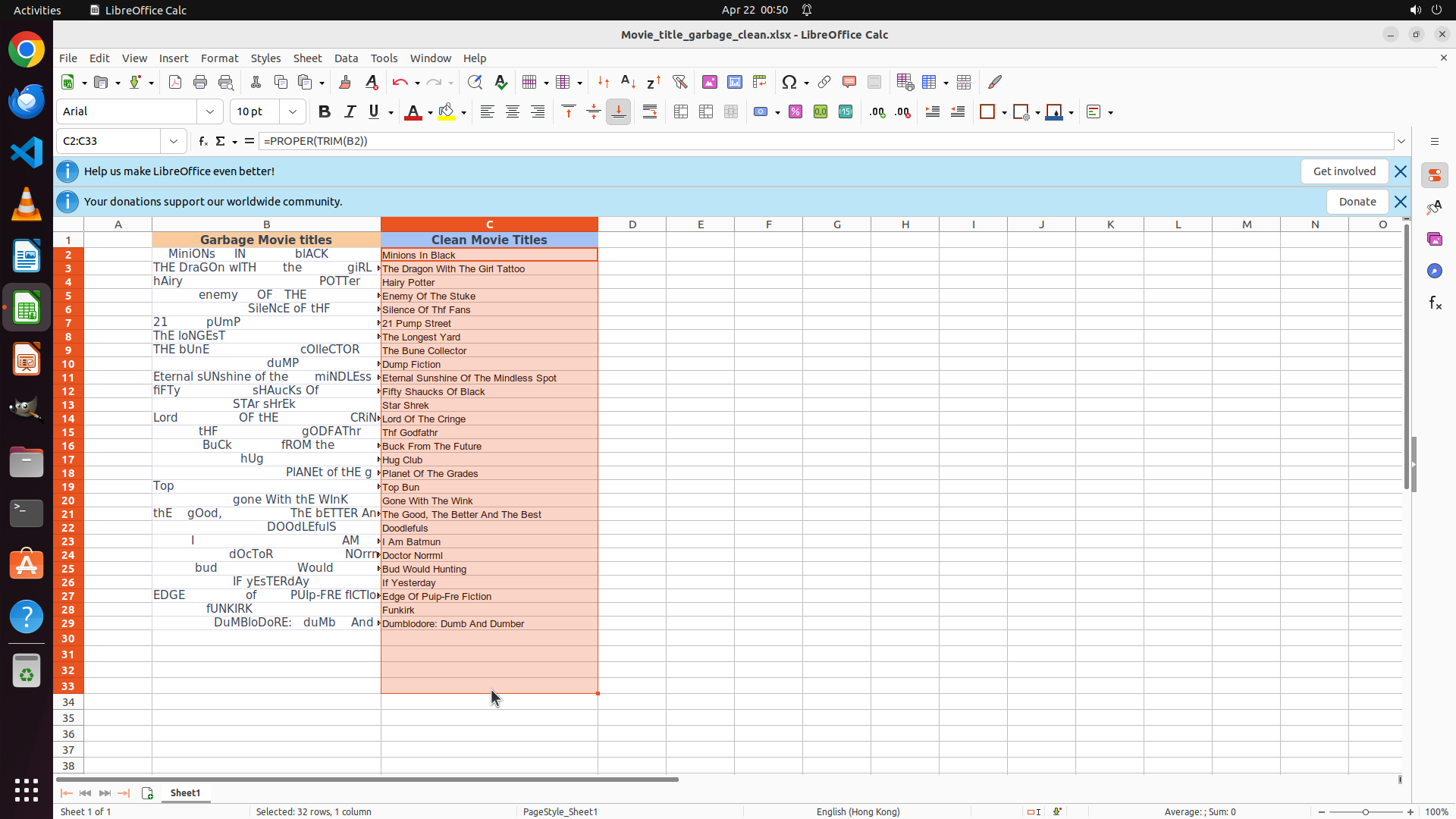Click the Get involved button
This screenshot has height=819, width=1456.
[x=1344, y=171]
